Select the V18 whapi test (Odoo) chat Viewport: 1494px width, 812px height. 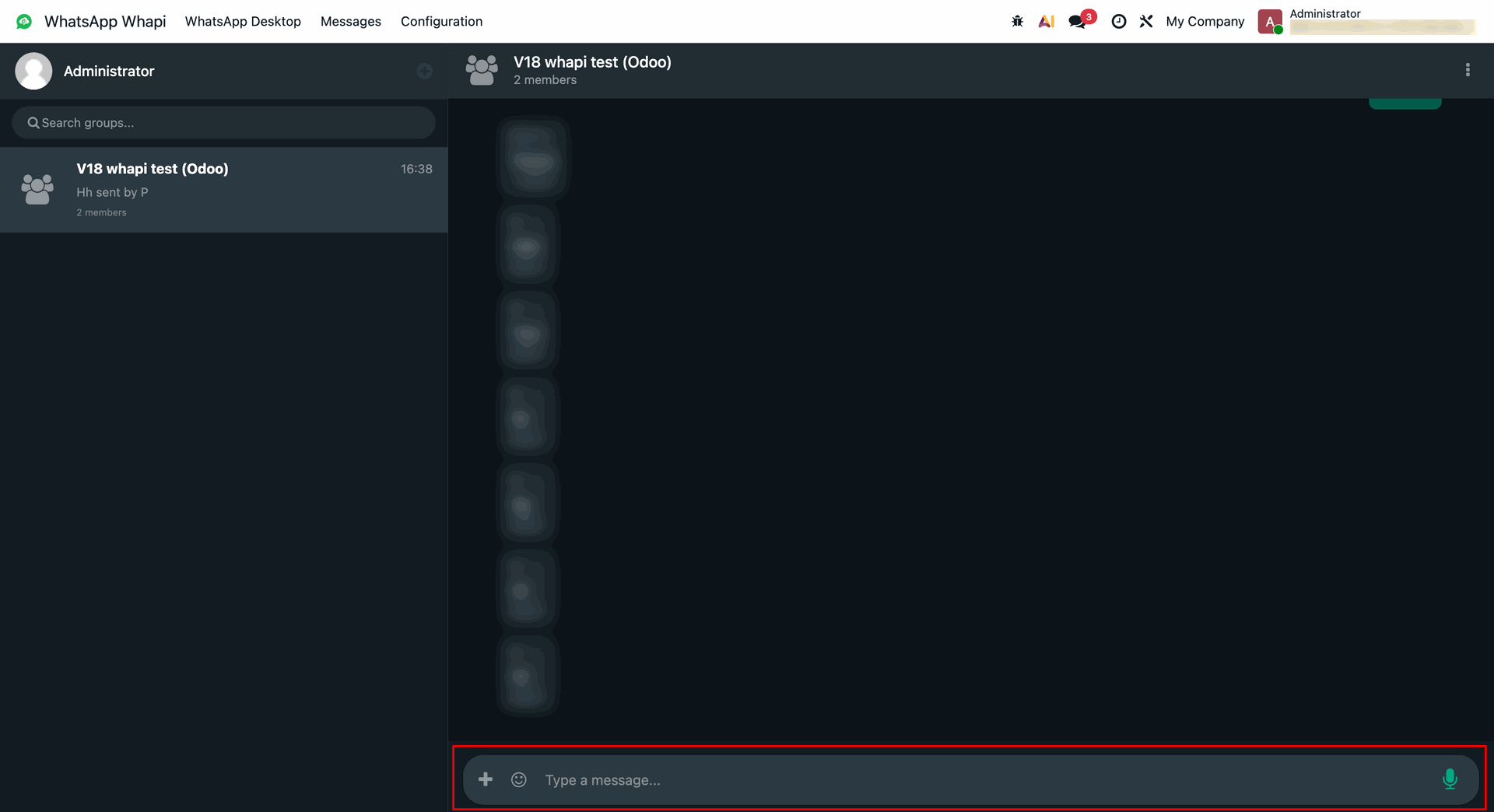click(223, 190)
